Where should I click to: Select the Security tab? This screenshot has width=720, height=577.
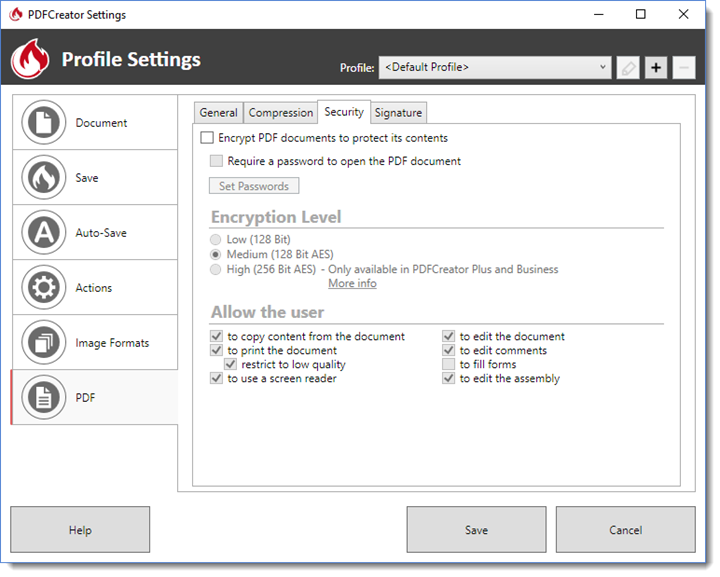pos(344,112)
